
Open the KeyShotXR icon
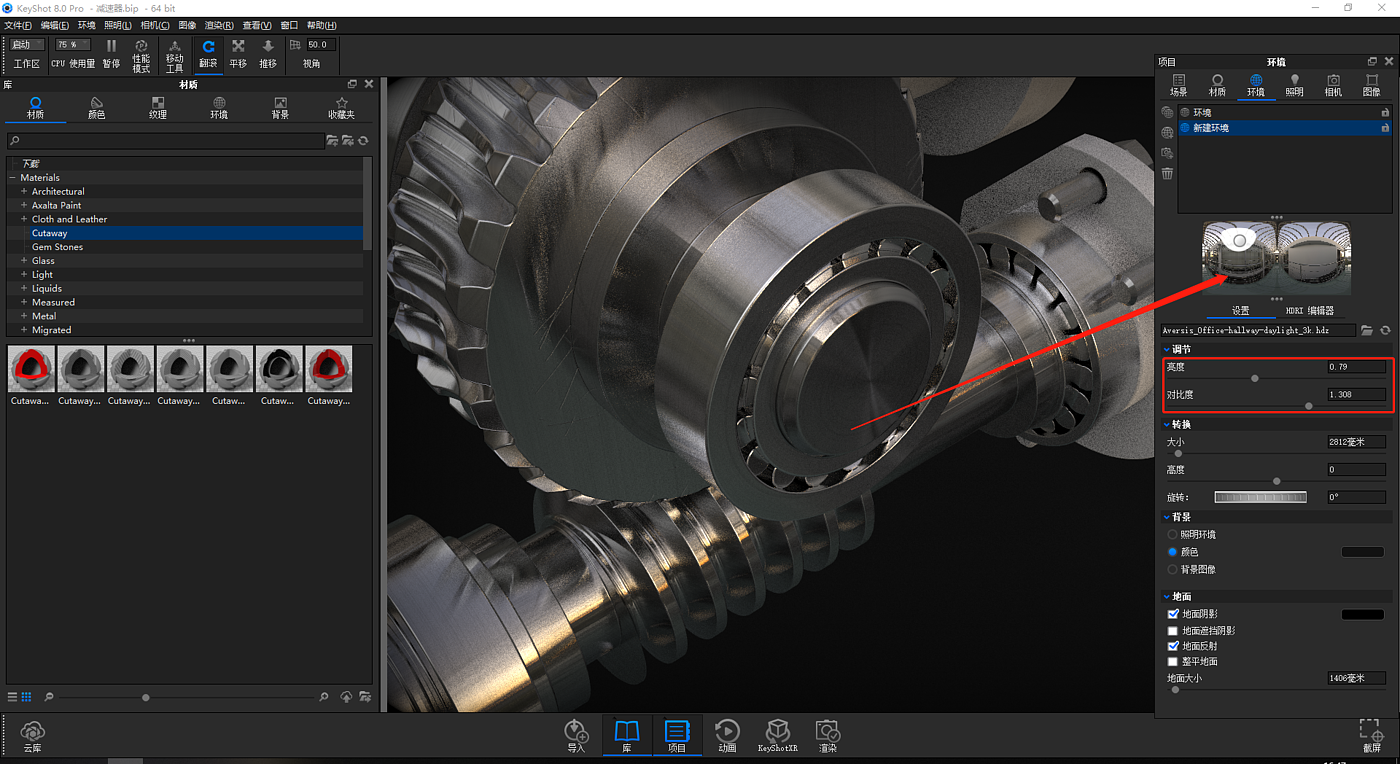777,735
